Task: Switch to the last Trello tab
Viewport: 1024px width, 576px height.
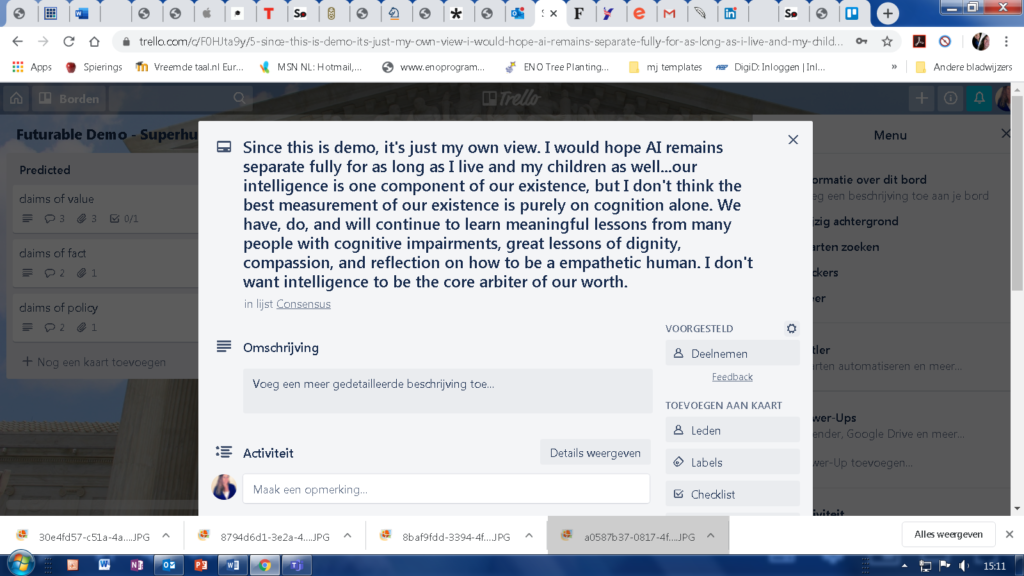Action: point(852,13)
